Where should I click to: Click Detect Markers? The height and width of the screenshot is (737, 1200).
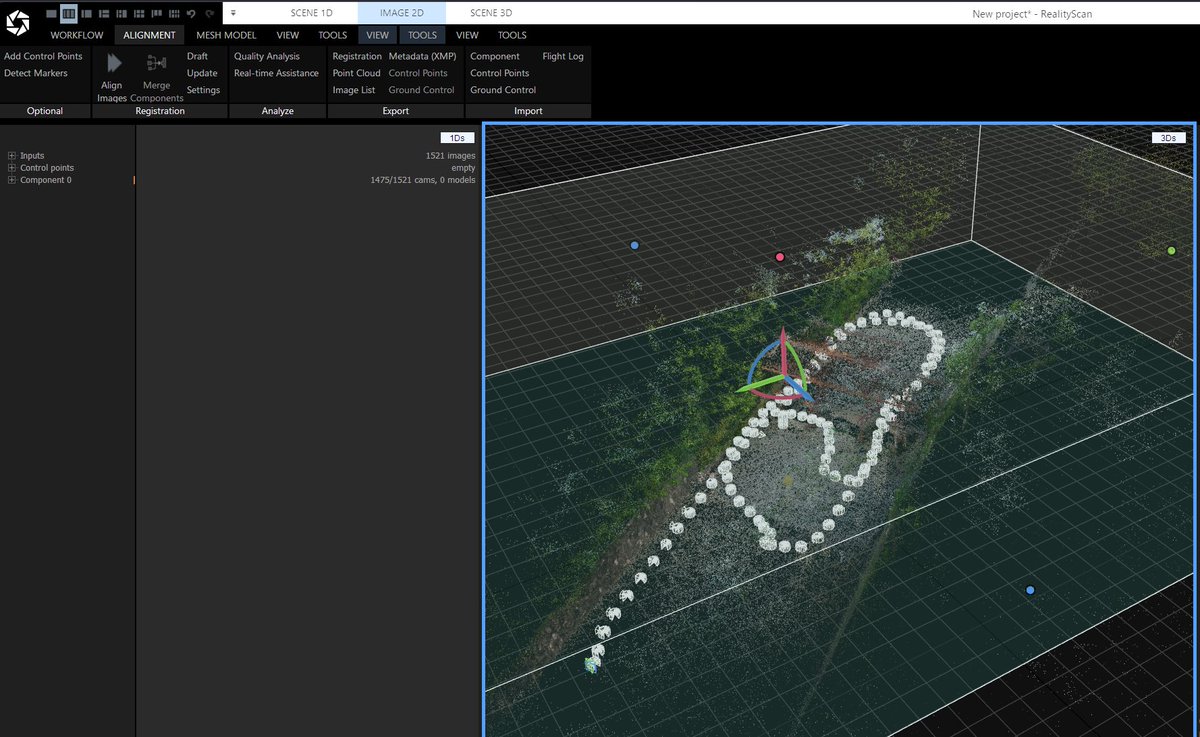(x=36, y=73)
